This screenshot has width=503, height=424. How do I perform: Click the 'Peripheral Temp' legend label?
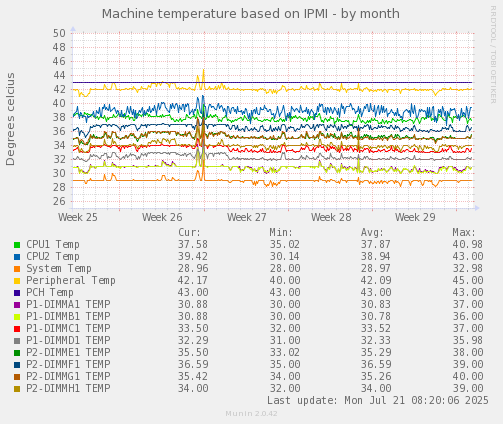tap(71, 281)
